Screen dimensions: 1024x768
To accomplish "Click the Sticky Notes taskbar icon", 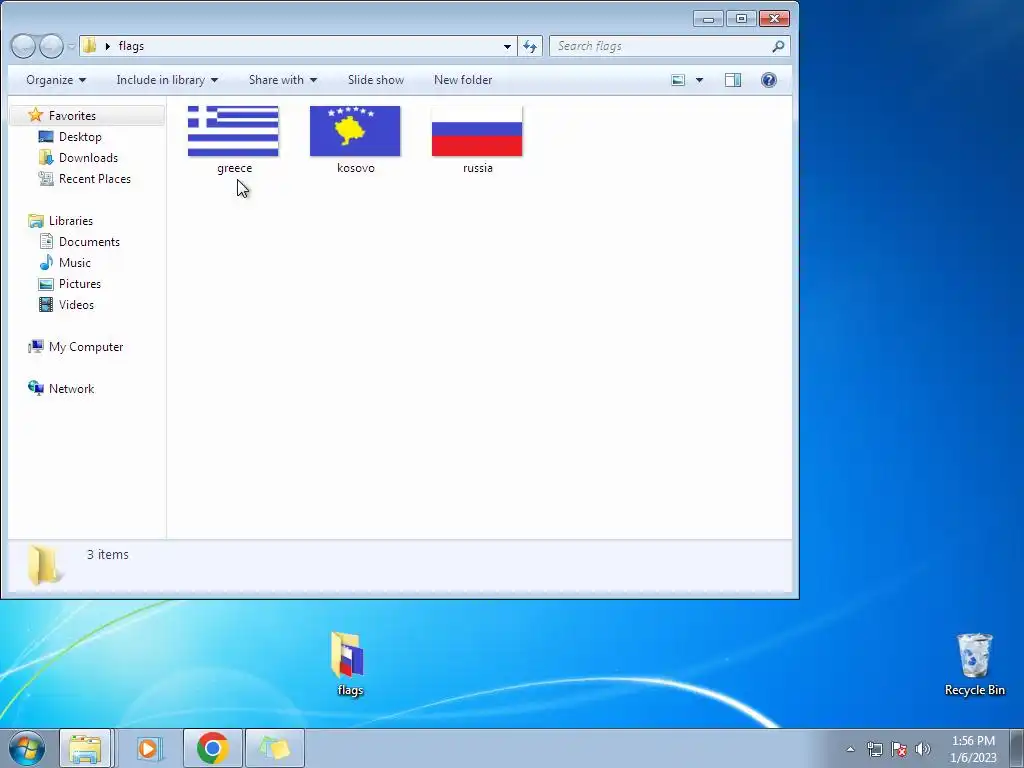I will pos(275,748).
